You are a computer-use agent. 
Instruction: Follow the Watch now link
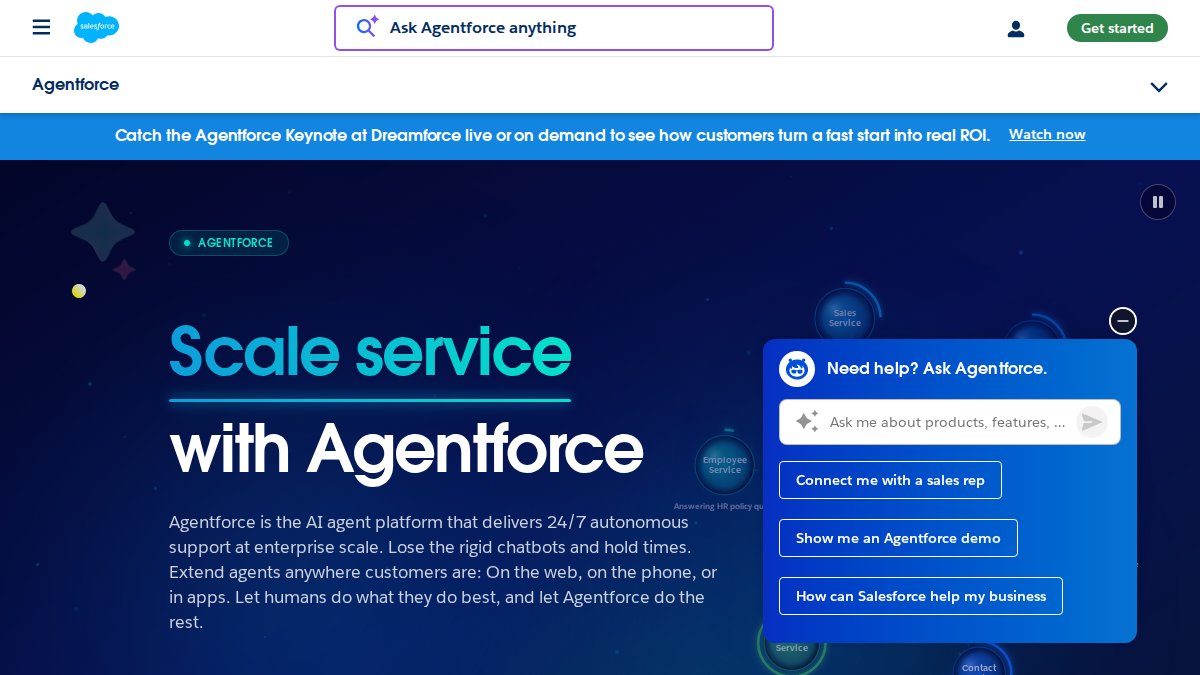point(1047,134)
